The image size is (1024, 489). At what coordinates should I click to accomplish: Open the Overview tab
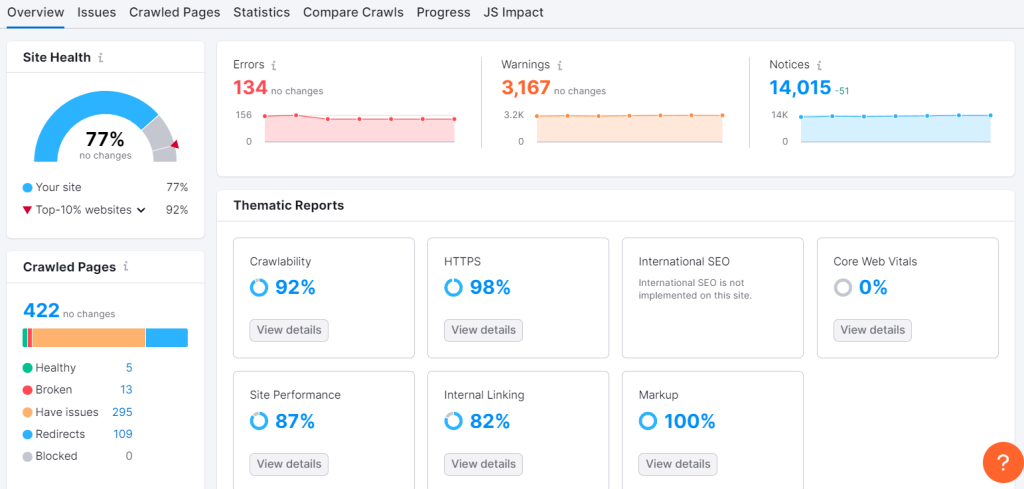click(35, 12)
